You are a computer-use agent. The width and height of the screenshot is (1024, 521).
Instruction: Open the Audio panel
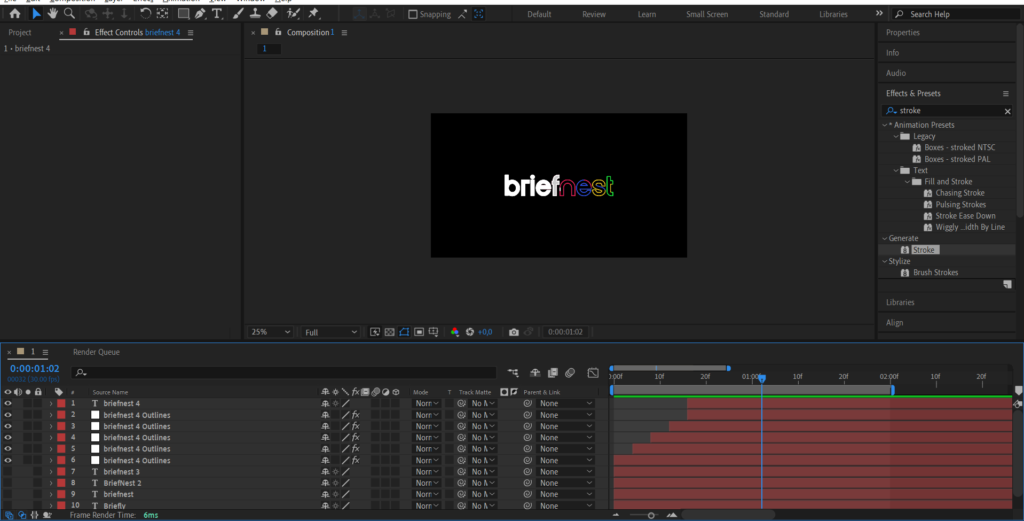pyautogui.click(x=896, y=73)
